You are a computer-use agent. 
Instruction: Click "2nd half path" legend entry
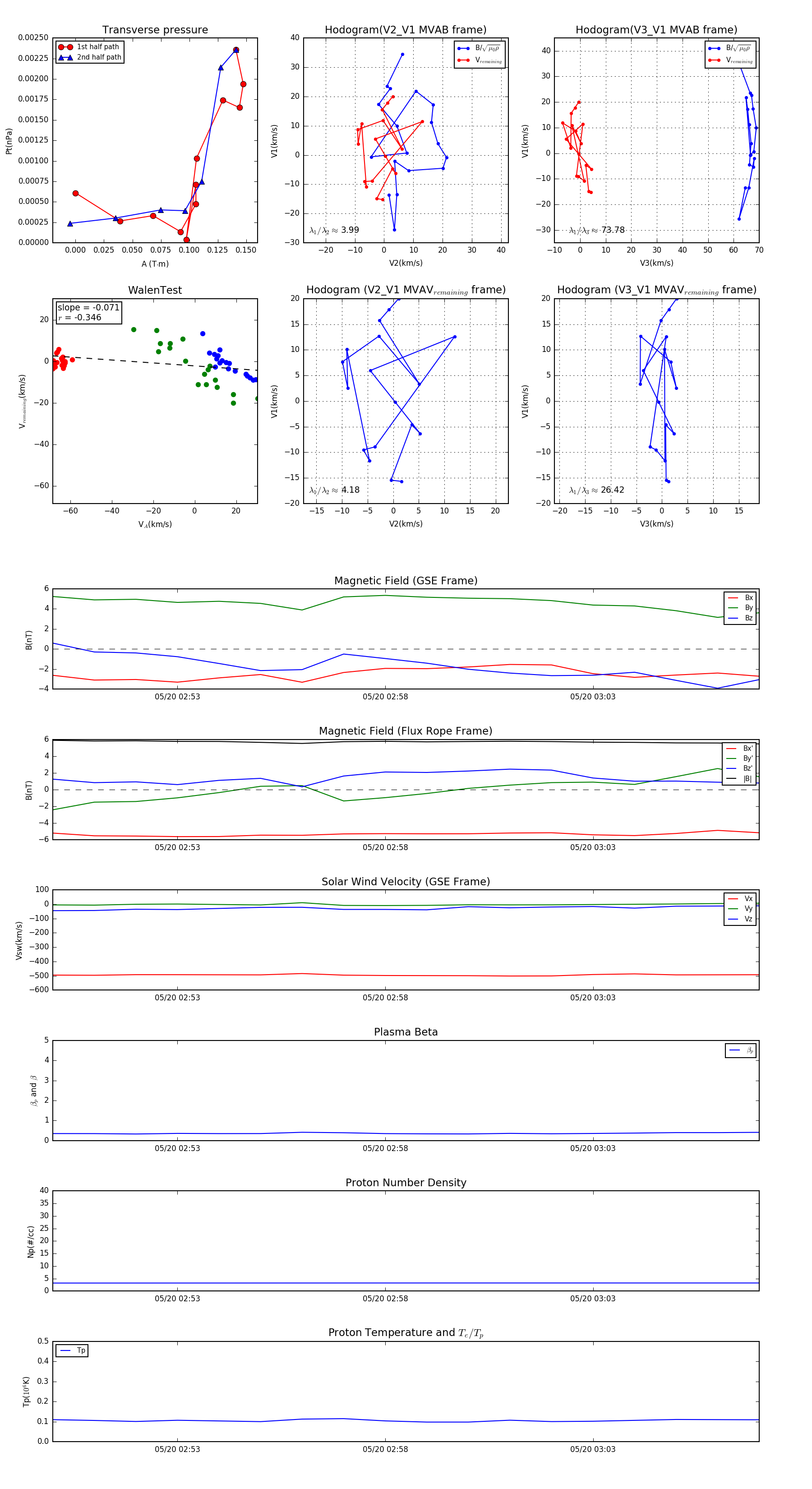90,57
